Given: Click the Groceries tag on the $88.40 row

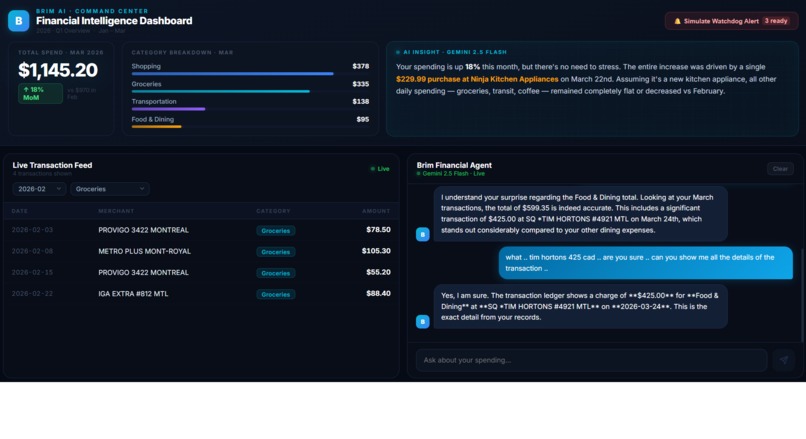Looking at the screenshot, I should (x=276, y=295).
